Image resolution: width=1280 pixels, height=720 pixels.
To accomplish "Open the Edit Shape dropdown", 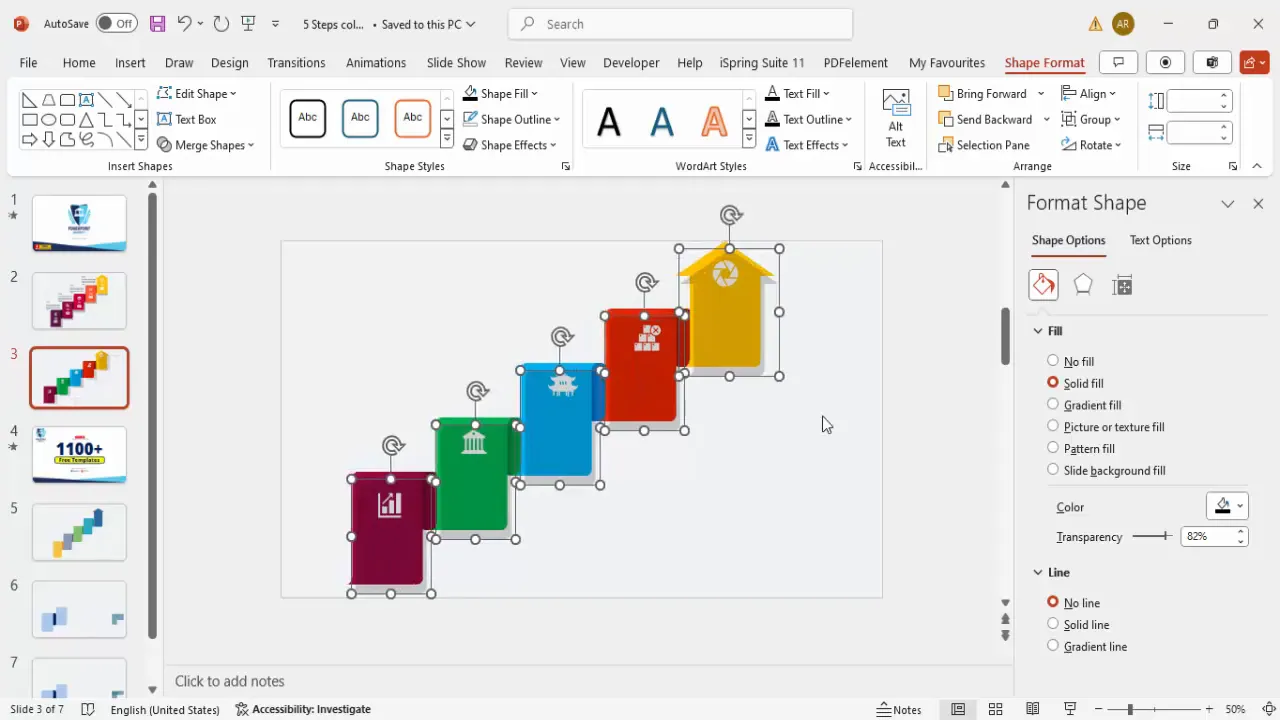I will (197, 93).
